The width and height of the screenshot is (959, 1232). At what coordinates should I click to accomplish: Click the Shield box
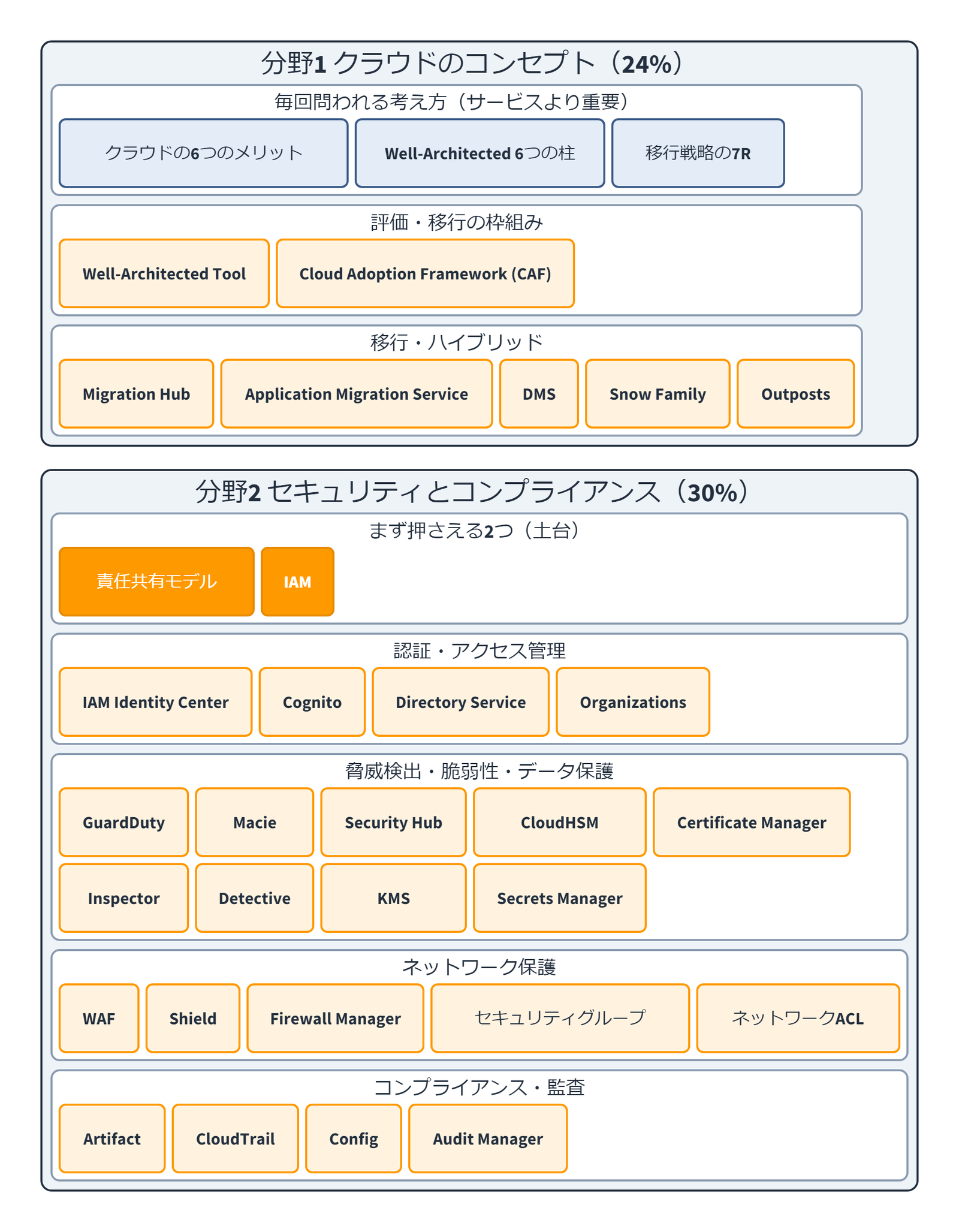[192, 1018]
